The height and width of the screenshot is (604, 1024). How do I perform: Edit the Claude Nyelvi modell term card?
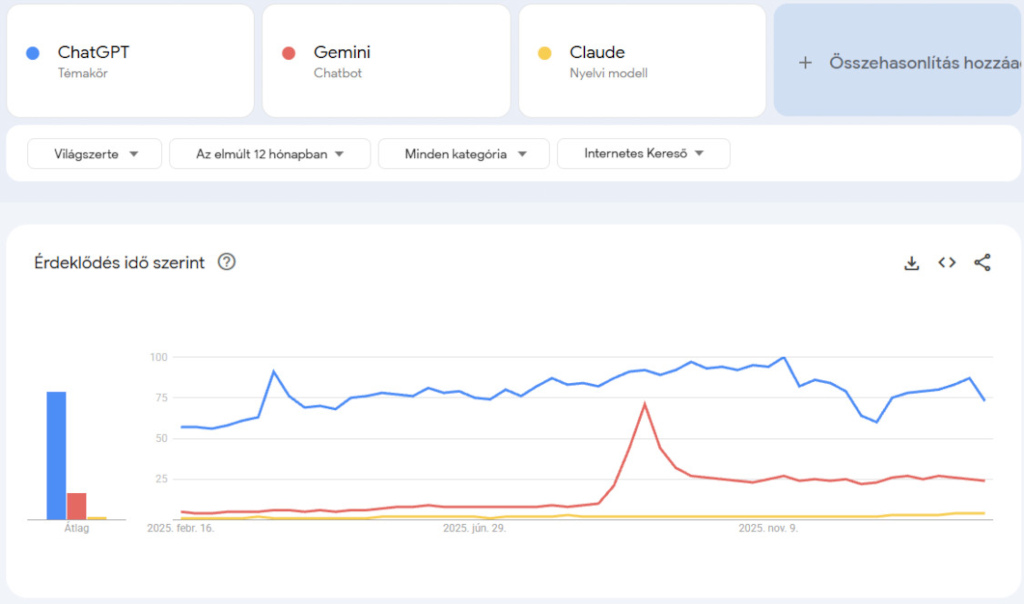click(x=642, y=61)
